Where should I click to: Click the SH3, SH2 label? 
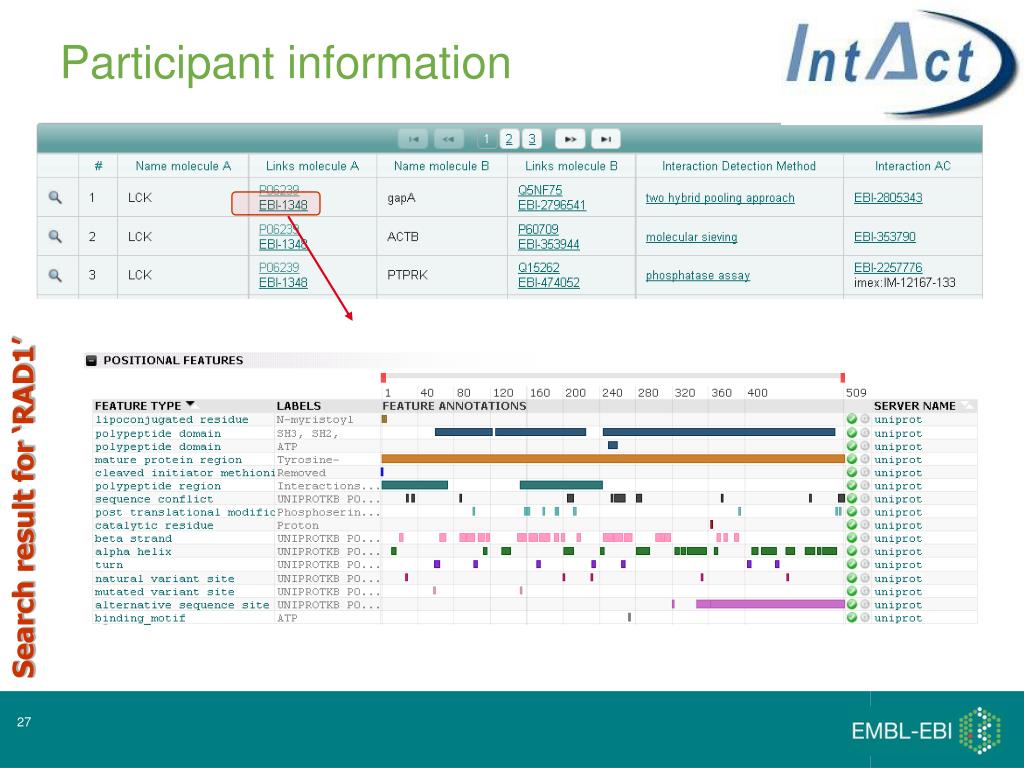[x=307, y=434]
